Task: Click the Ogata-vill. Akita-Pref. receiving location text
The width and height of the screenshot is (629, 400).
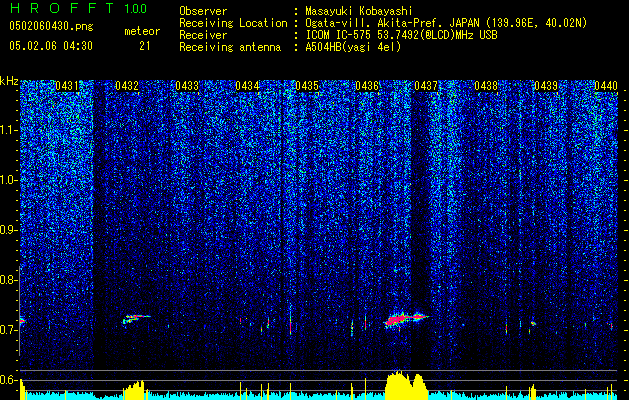Action: tap(446, 23)
